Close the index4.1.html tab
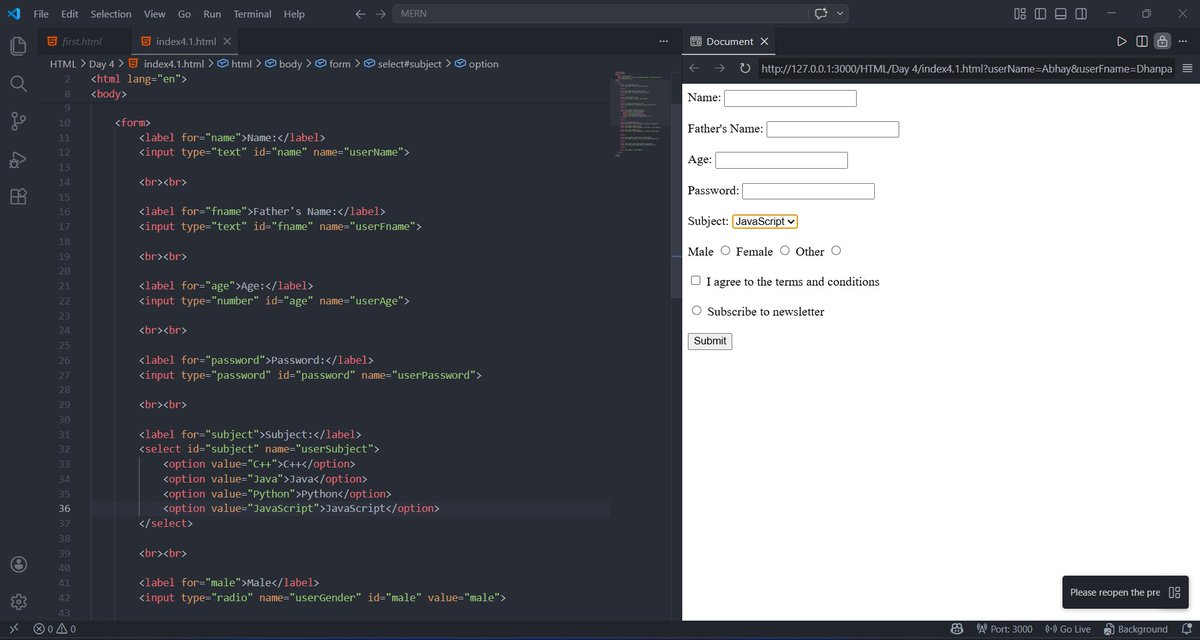 pyautogui.click(x=227, y=41)
